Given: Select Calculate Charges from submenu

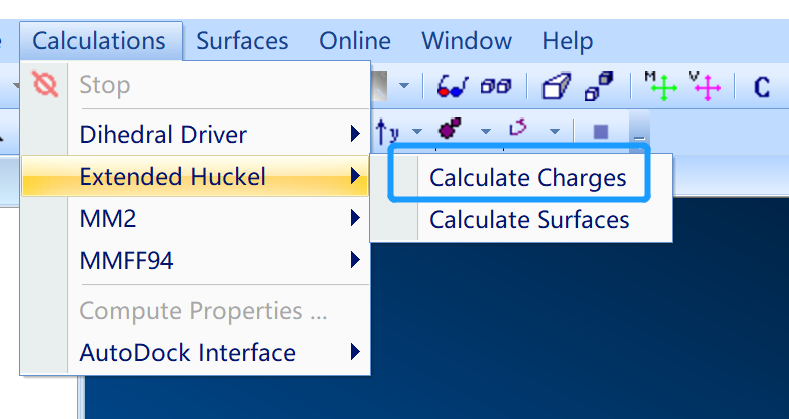Looking at the screenshot, I should (527, 178).
